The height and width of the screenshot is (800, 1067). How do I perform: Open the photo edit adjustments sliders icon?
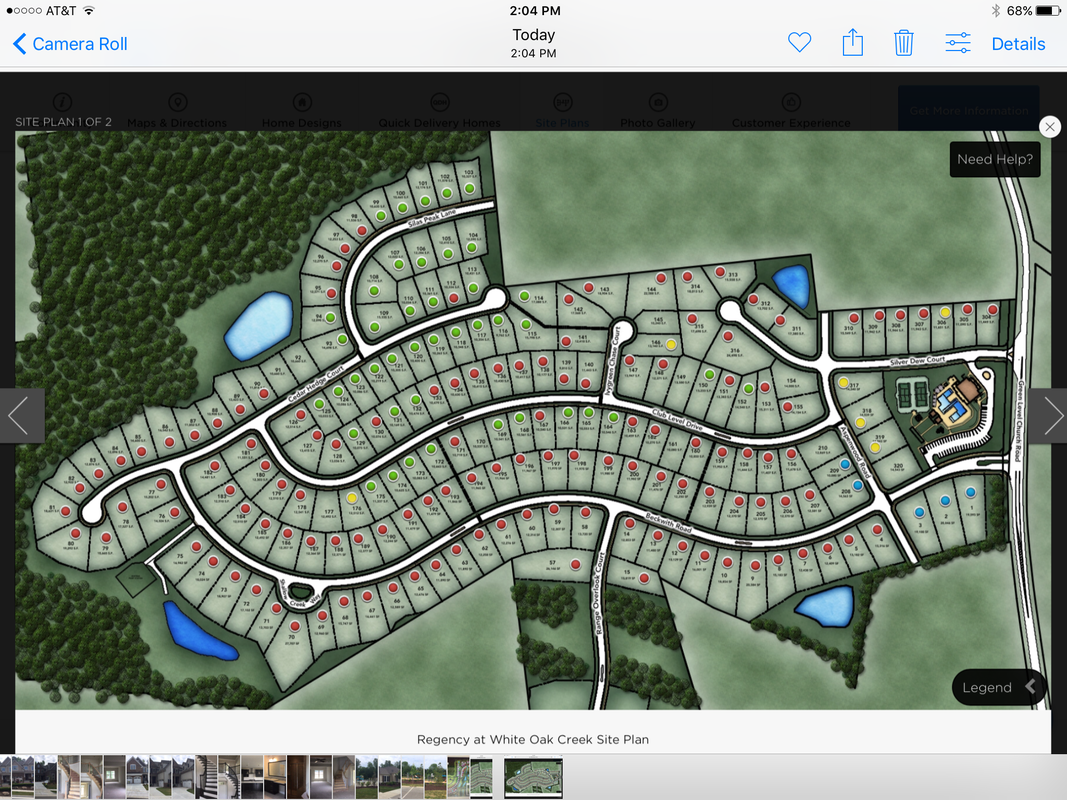pos(958,43)
